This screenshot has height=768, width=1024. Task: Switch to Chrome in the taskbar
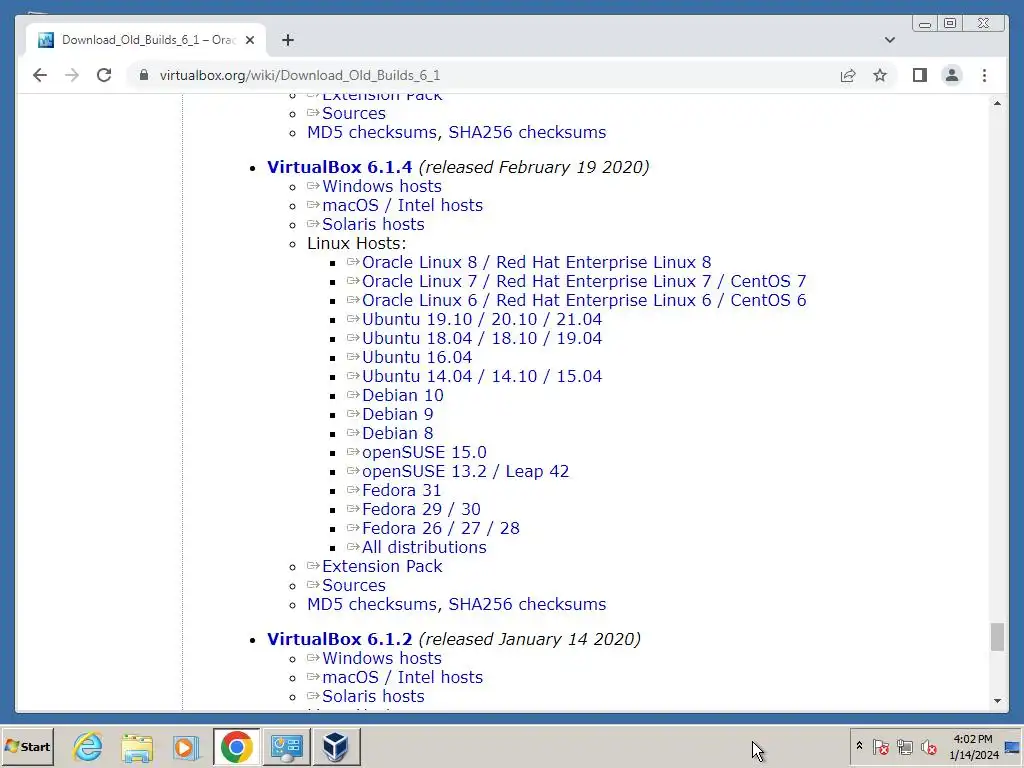(236, 746)
